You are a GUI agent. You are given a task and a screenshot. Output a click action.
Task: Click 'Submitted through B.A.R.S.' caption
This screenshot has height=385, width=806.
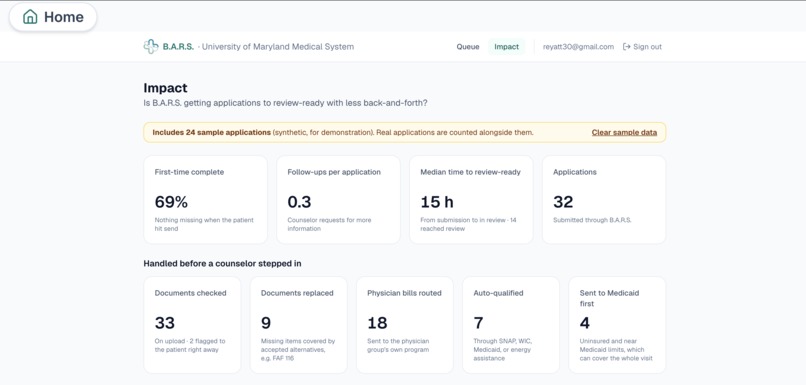(592, 220)
